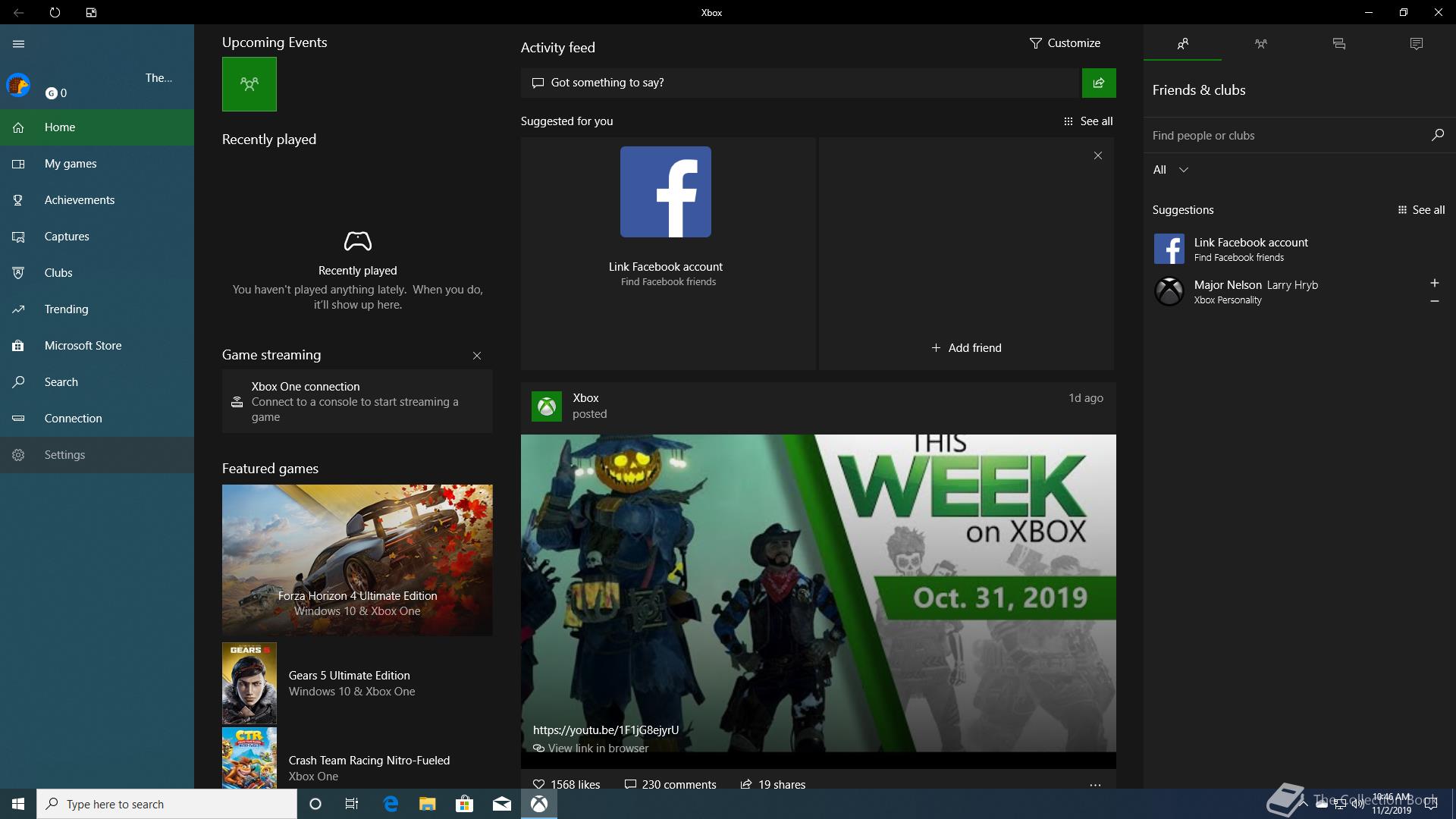Add Major Nelson as friend with plus

coord(1435,283)
